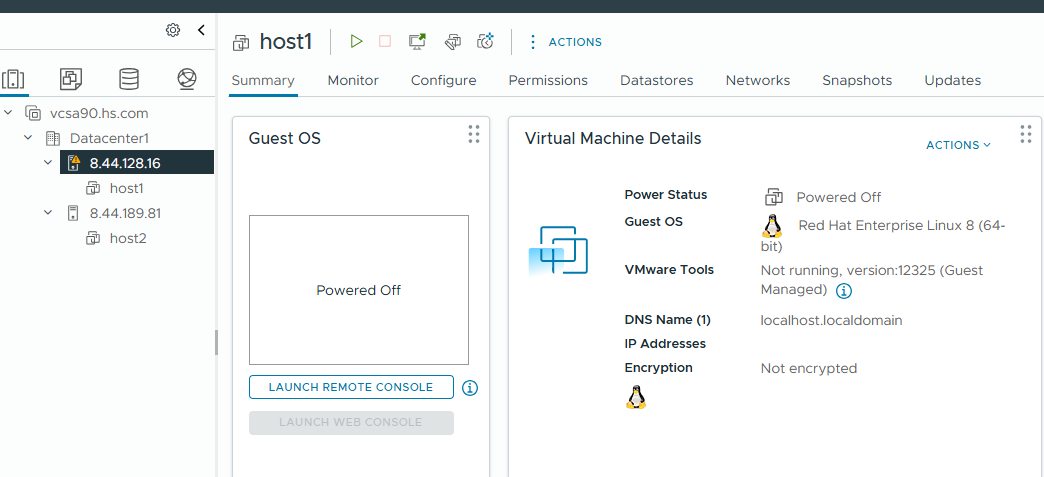This screenshot has height=477, width=1044.
Task: Click the edit settings toolbar icon
Action: [x=453, y=42]
